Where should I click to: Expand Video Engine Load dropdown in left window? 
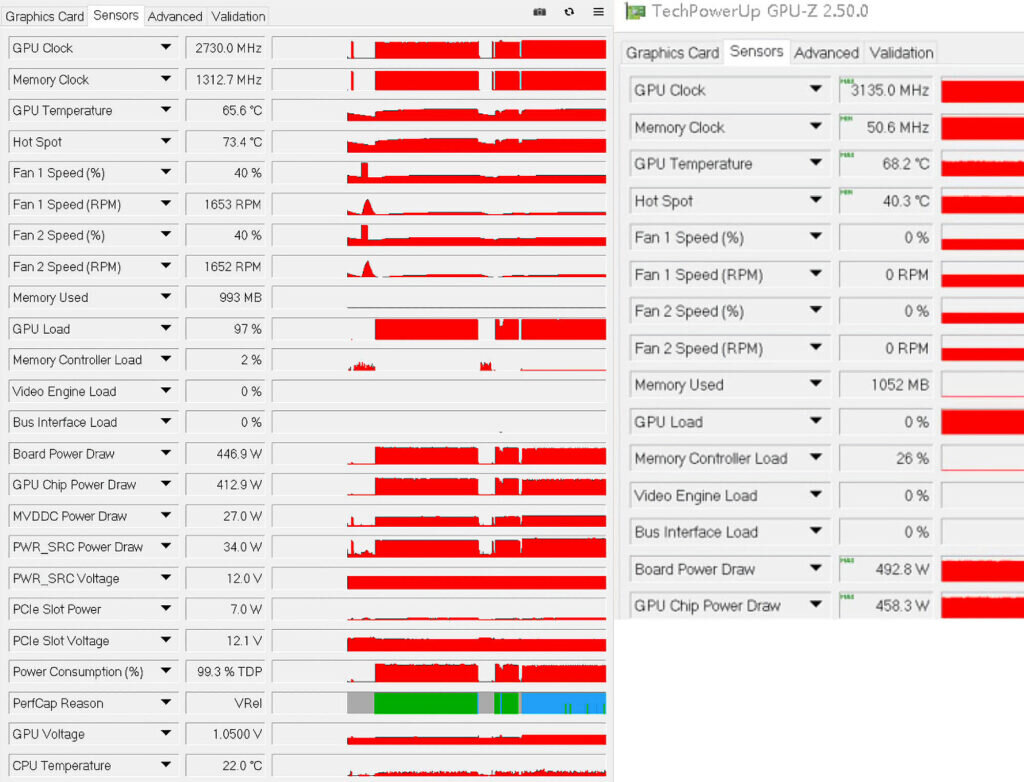click(166, 390)
